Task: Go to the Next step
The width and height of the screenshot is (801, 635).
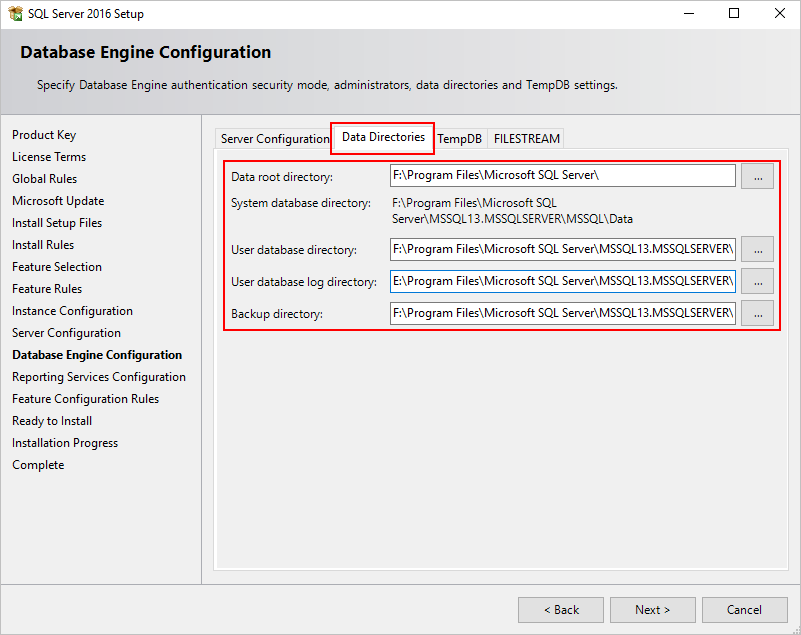Action: tap(652, 610)
